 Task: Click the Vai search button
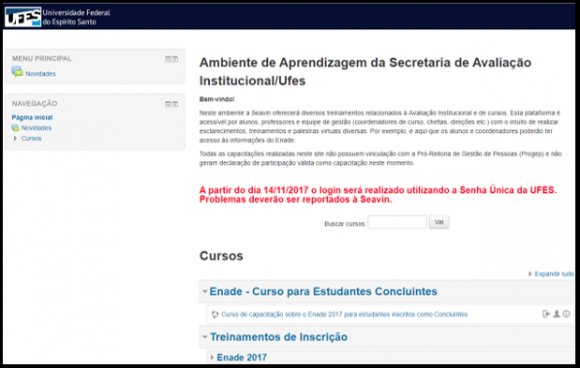[x=439, y=222]
